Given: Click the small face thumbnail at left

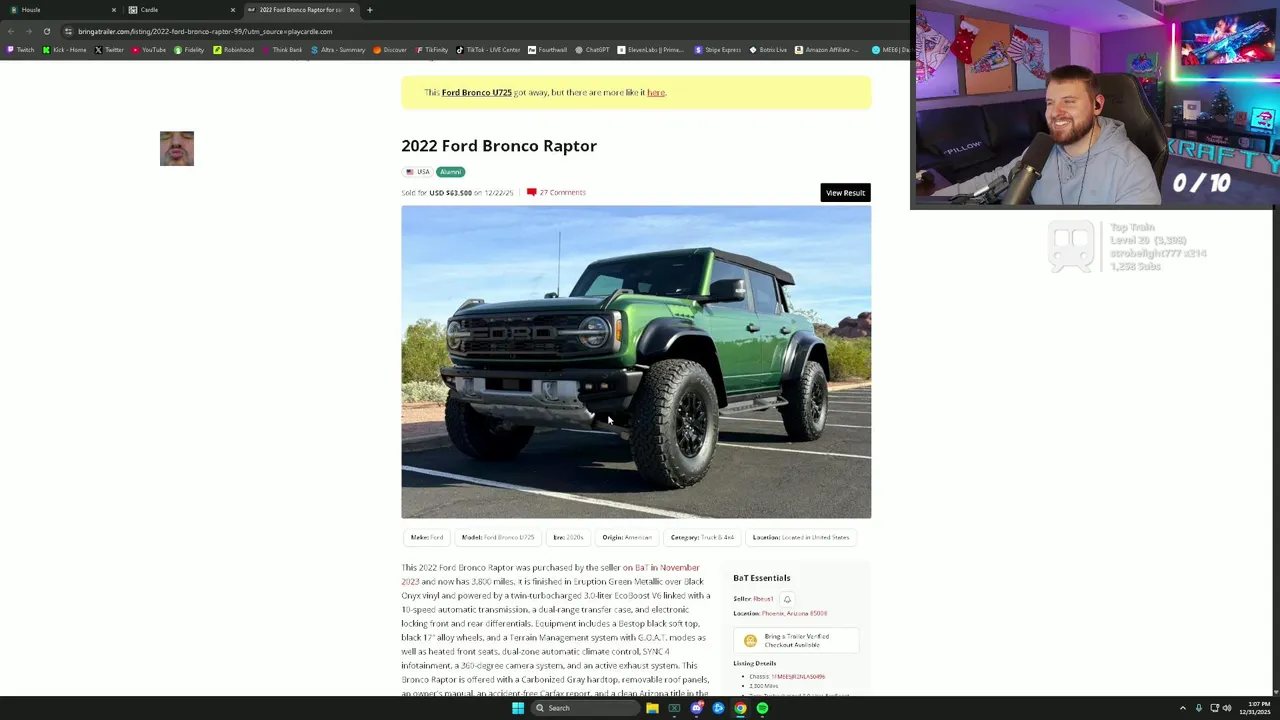Looking at the screenshot, I should coord(177,148).
